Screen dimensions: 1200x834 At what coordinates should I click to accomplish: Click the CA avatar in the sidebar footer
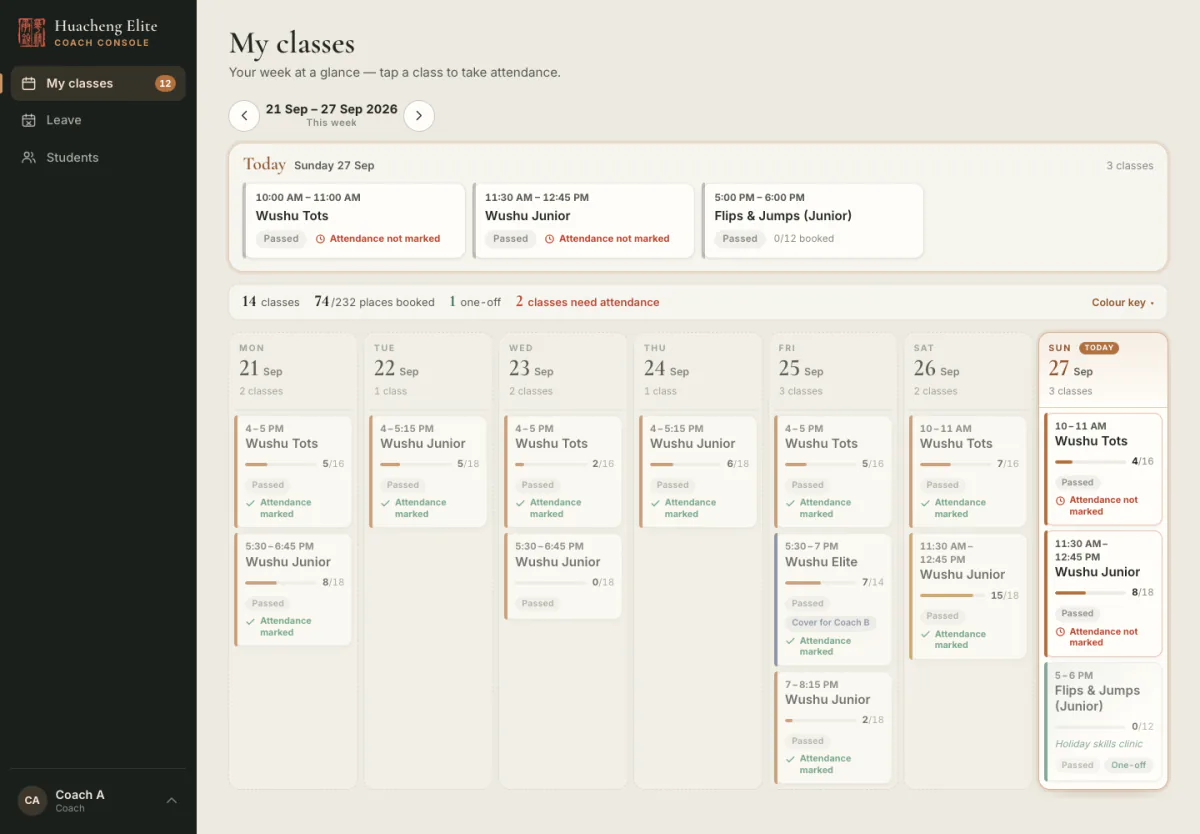(32, 800)
